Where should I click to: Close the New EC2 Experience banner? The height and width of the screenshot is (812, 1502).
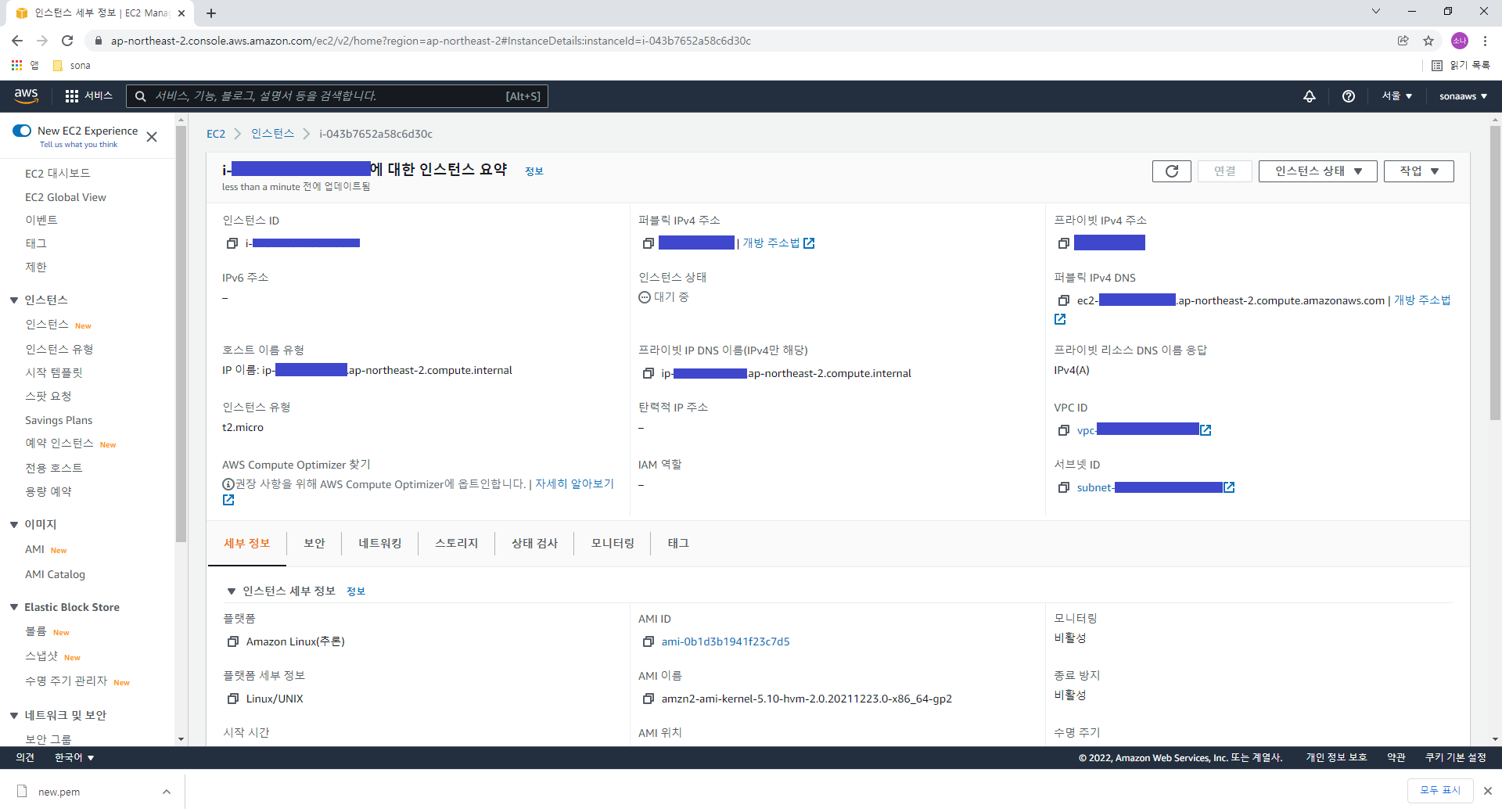[152, 137]
